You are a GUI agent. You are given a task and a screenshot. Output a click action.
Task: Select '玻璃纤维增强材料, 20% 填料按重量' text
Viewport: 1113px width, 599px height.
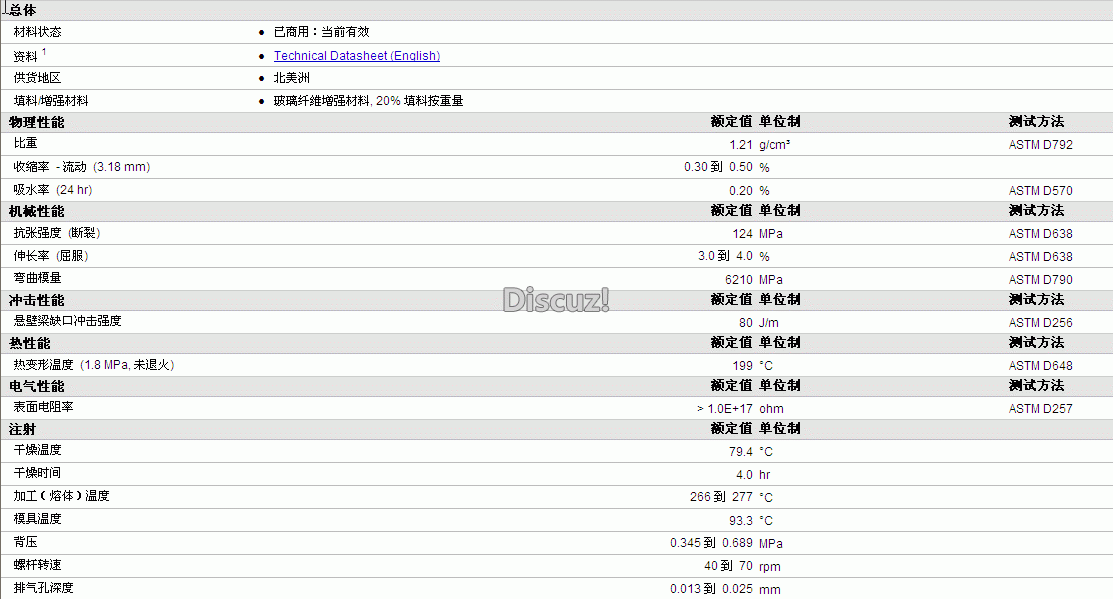click(368, 101)
